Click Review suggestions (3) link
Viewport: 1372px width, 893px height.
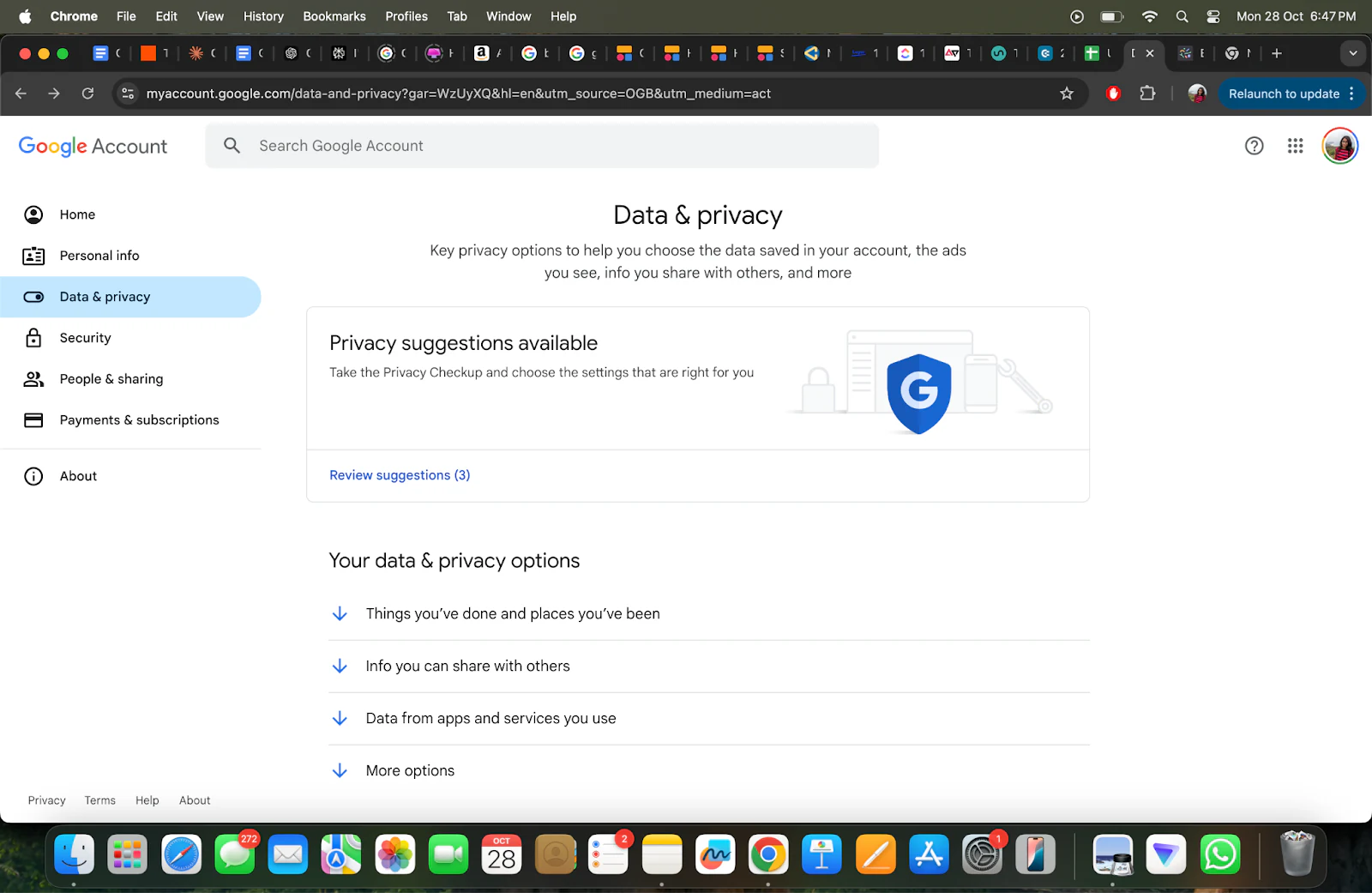pos(400,475)
